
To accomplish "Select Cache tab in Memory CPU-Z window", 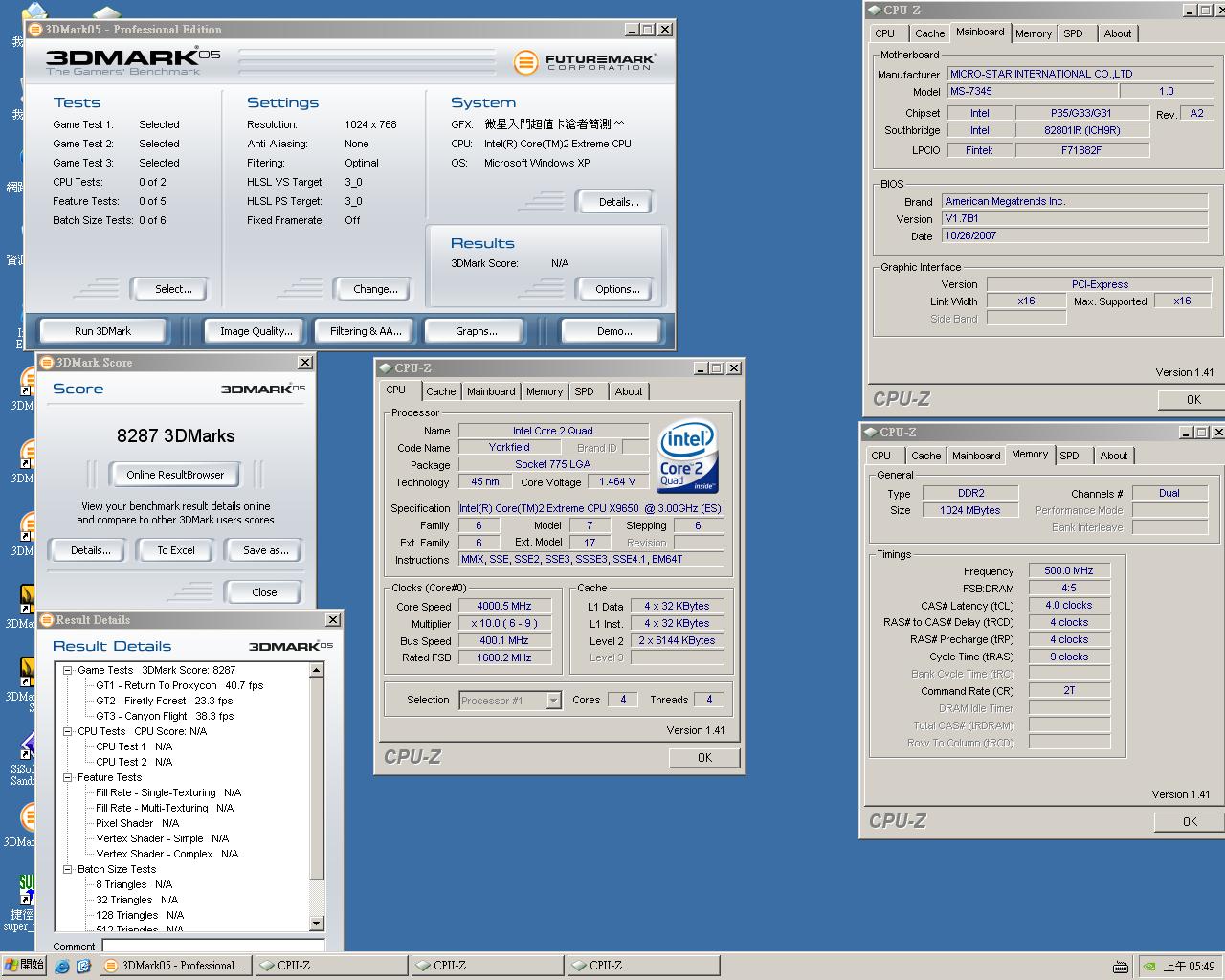I will 925,456.
